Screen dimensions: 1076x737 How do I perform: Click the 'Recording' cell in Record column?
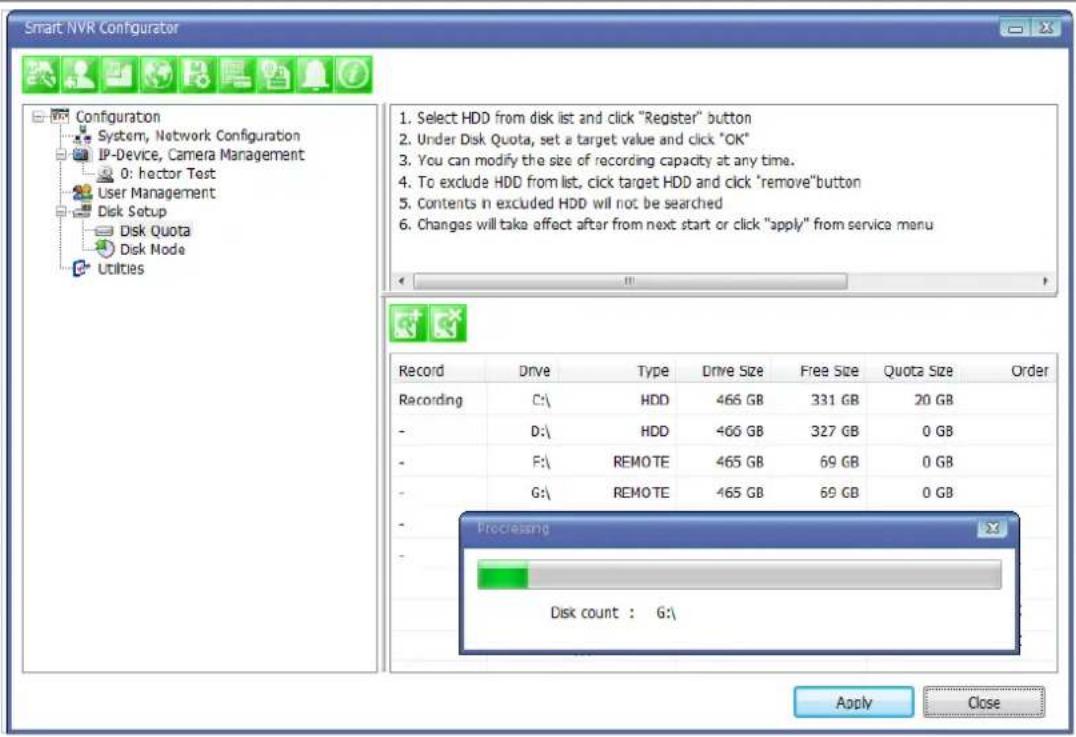tap(430, 400)
